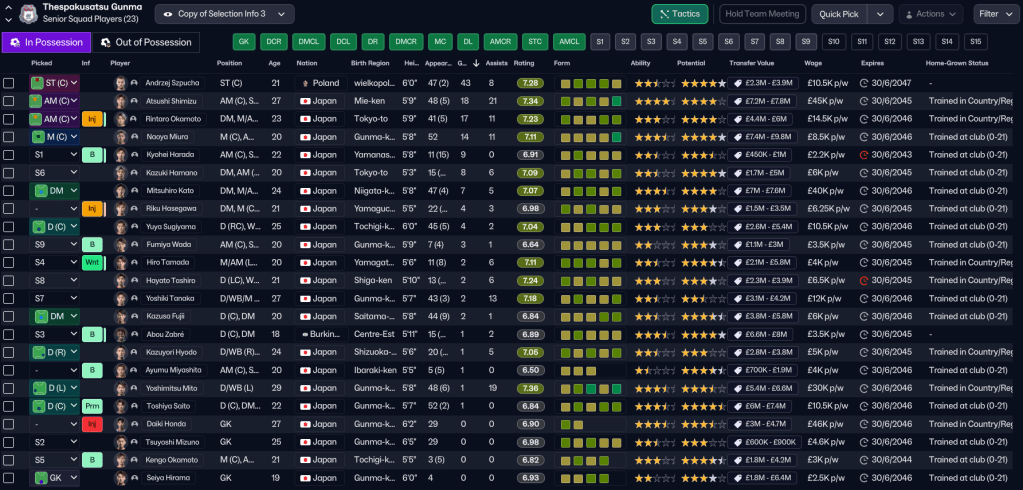Image resolution: width=1023 pixels, height=490 pixels.
Task: Tick the checkbox for Andrzej Szpucha
Action: tap(9, 83)
